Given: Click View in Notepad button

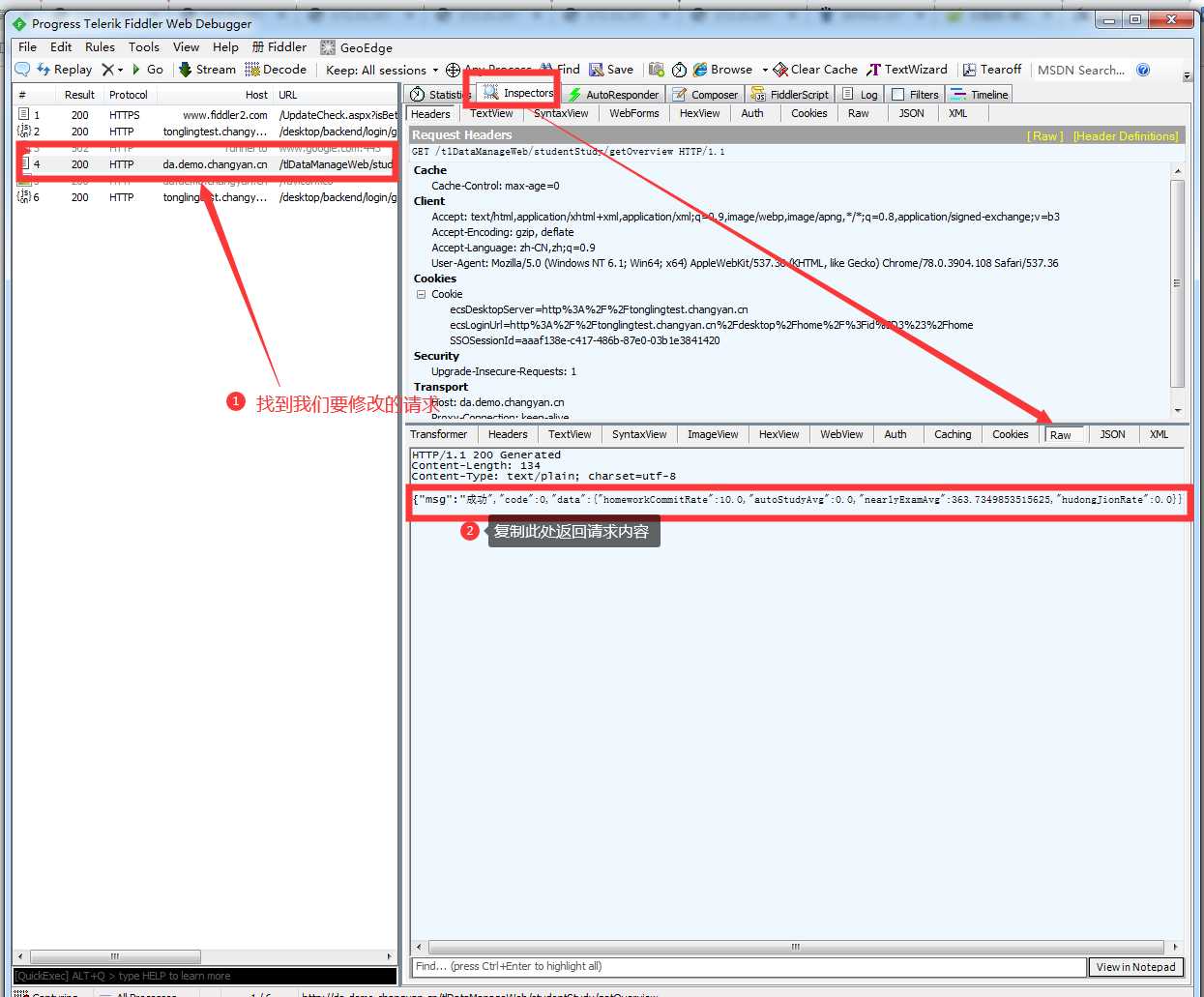Looking at the screenshot, I should coord(1135,967).
